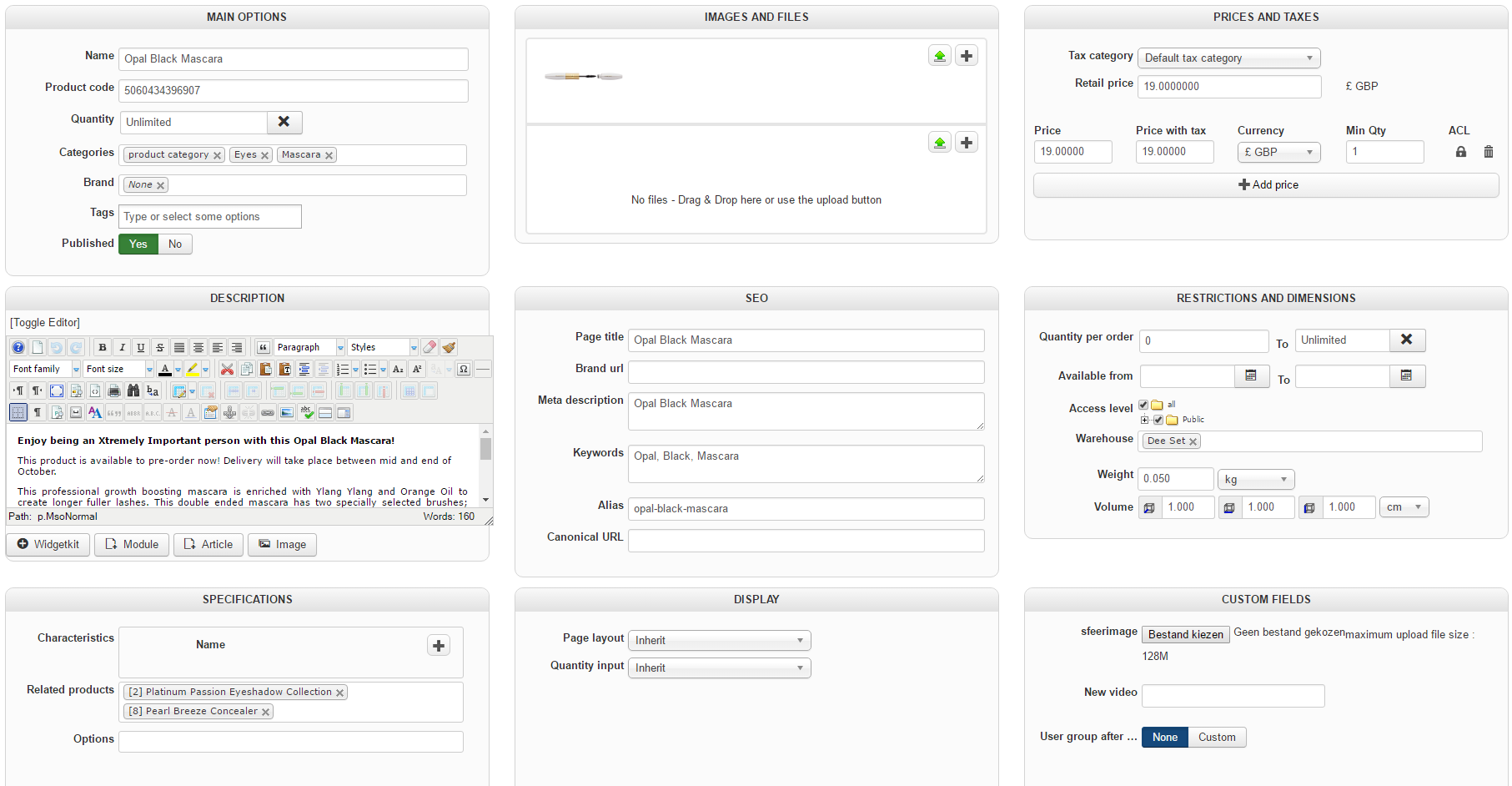The width and height of the screenshot is (1512, 786).
Task: Paste as plain text in the editor
Action: 284,369
